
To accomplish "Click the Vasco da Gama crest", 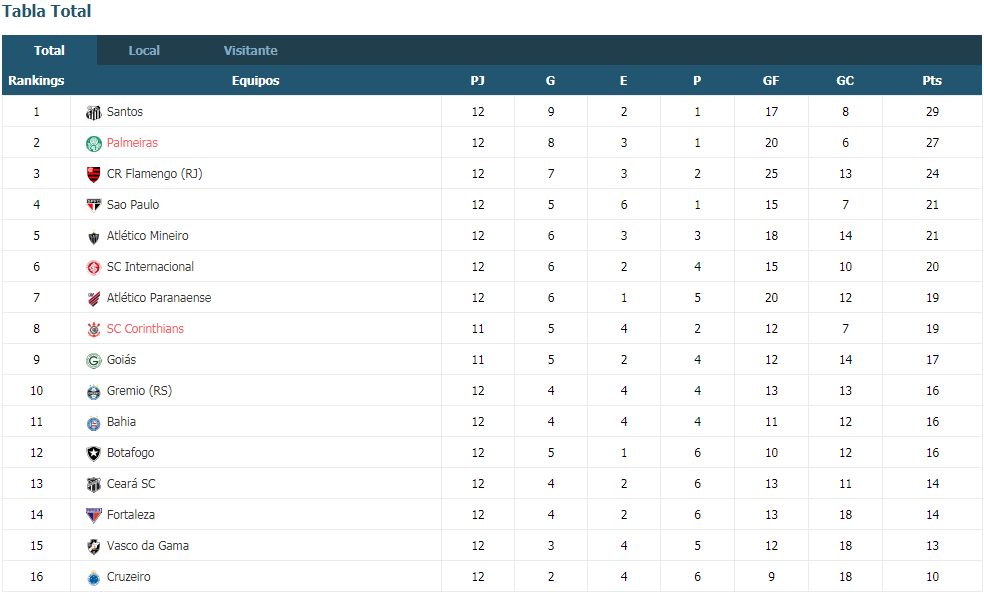I will (94, 546).
